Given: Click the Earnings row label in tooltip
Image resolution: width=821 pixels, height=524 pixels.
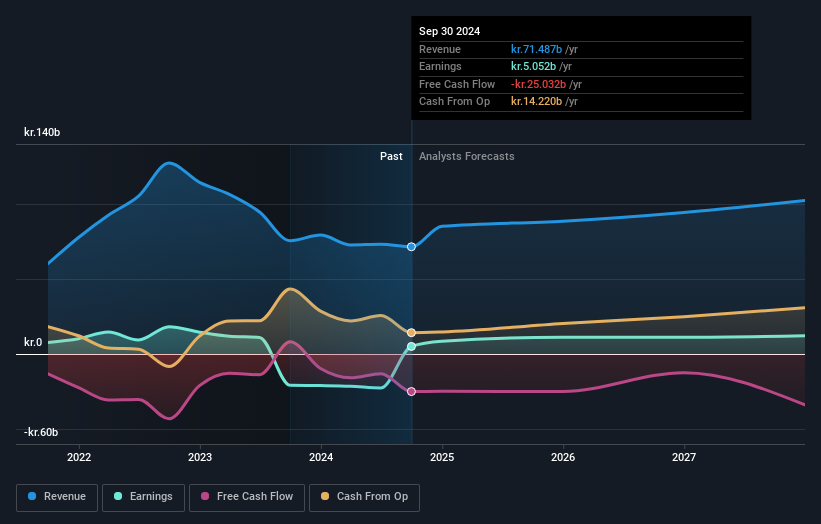Looking at the screenshot, I should (440, 66).
